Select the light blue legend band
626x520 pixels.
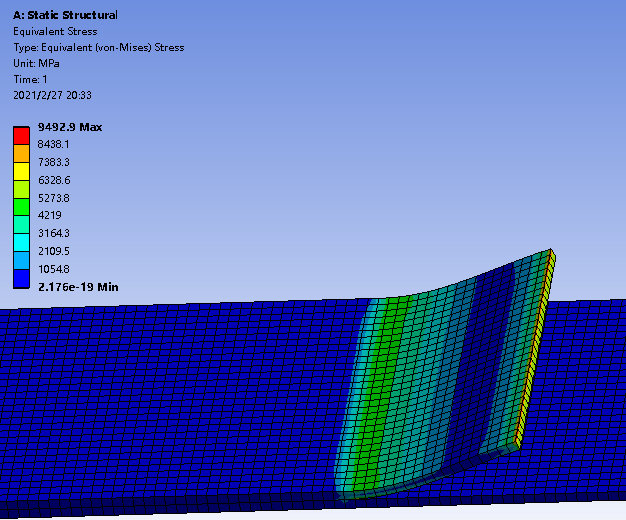pos(22,260)
